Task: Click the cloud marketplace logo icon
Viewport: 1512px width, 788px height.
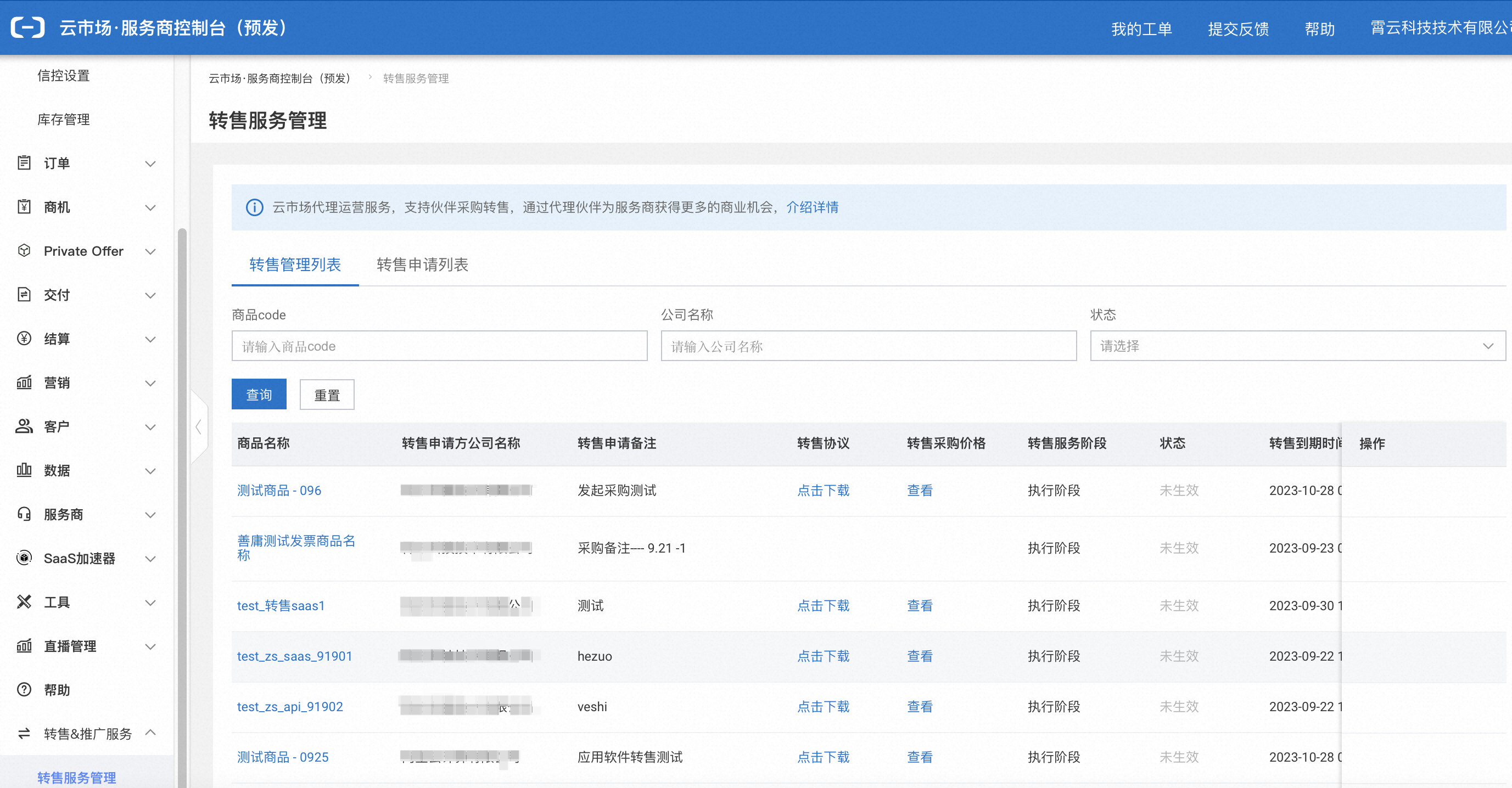Action: tap(27, 27)
